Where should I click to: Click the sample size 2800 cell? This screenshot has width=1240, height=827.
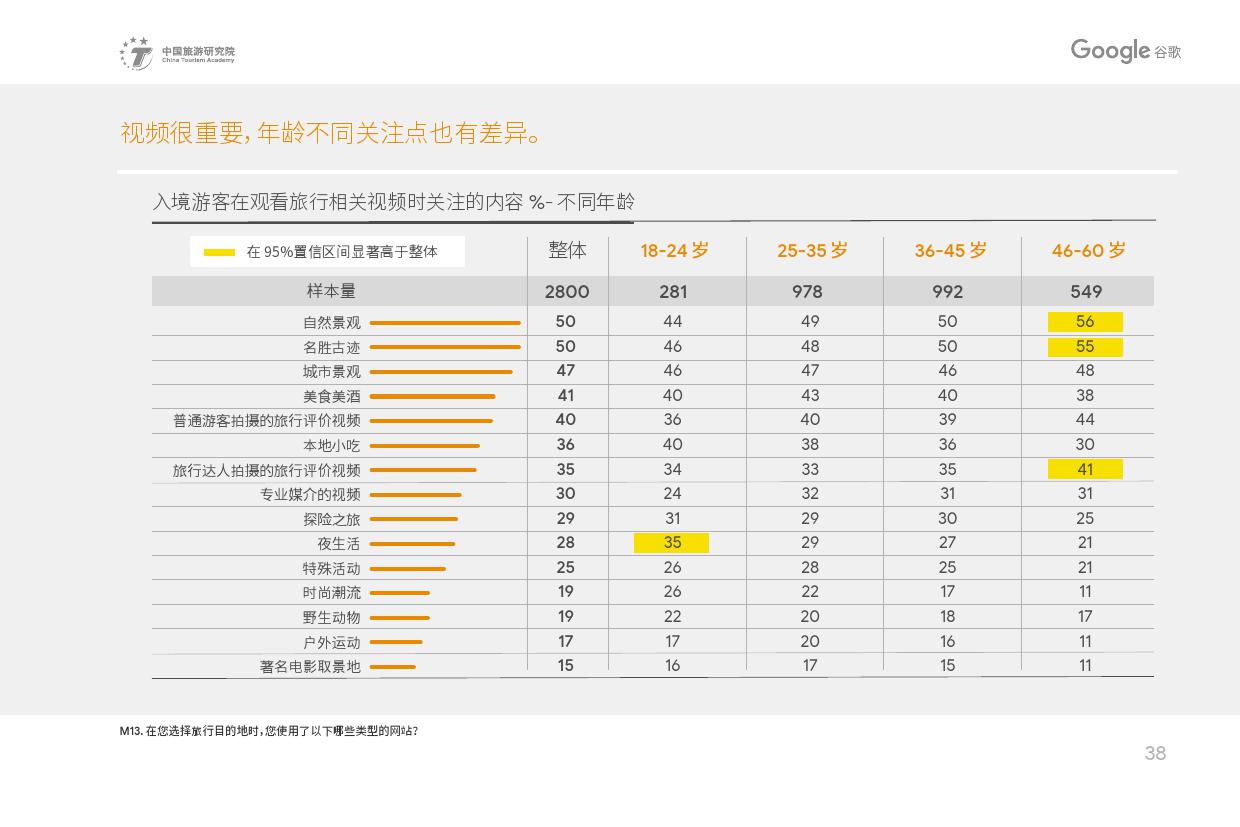coord(567,292)
